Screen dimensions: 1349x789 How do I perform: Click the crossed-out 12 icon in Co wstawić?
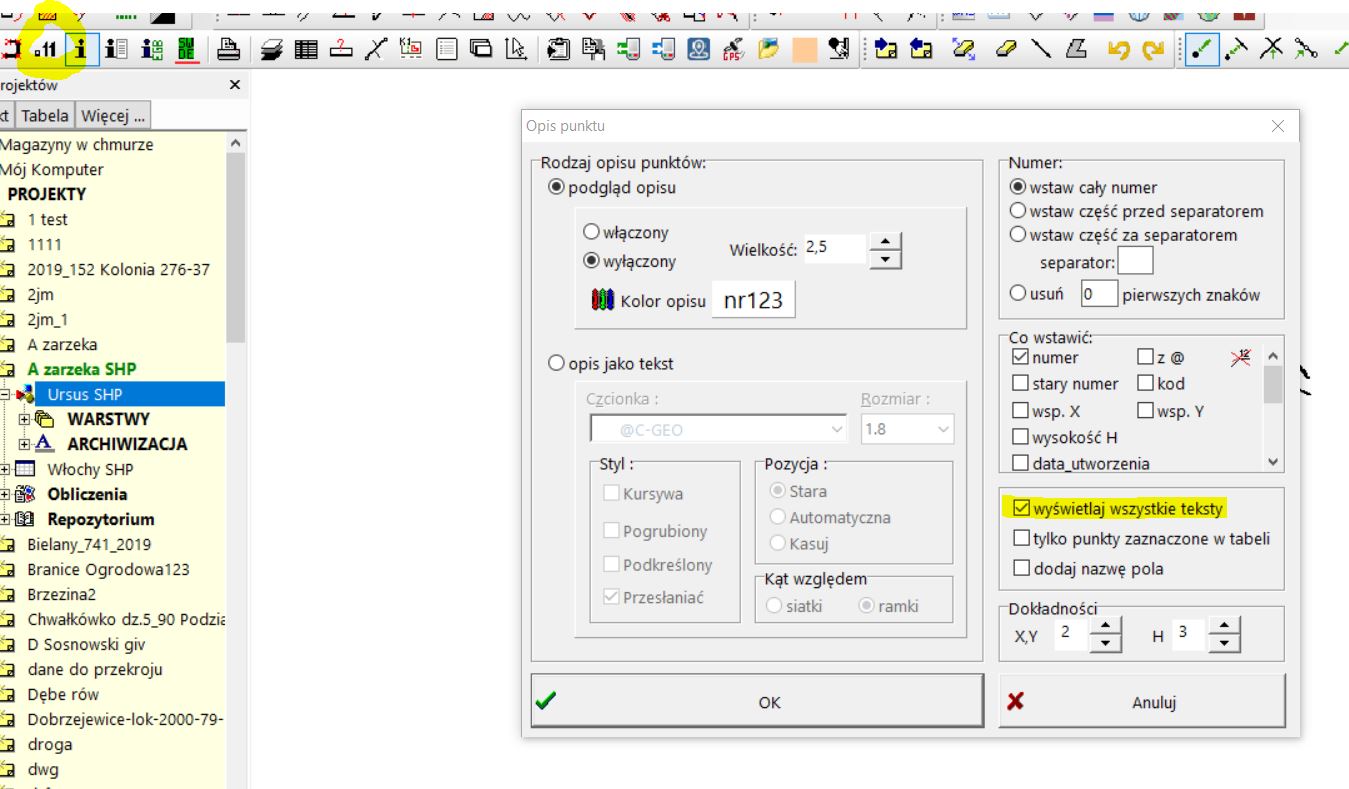click(x=1241, y=357)
